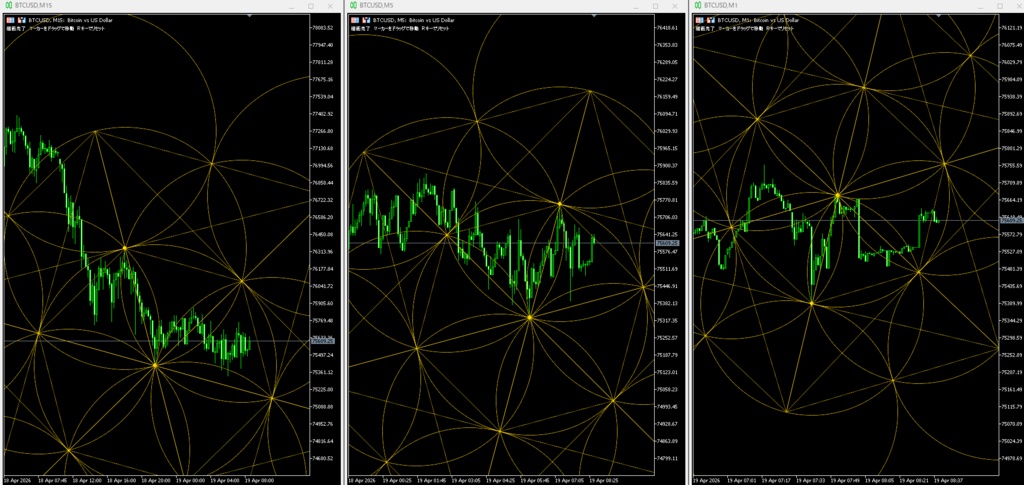Screen dimensions: 1024x485
Task: Click price 75123.01 on M5 axis
Action: pos(668,372)
